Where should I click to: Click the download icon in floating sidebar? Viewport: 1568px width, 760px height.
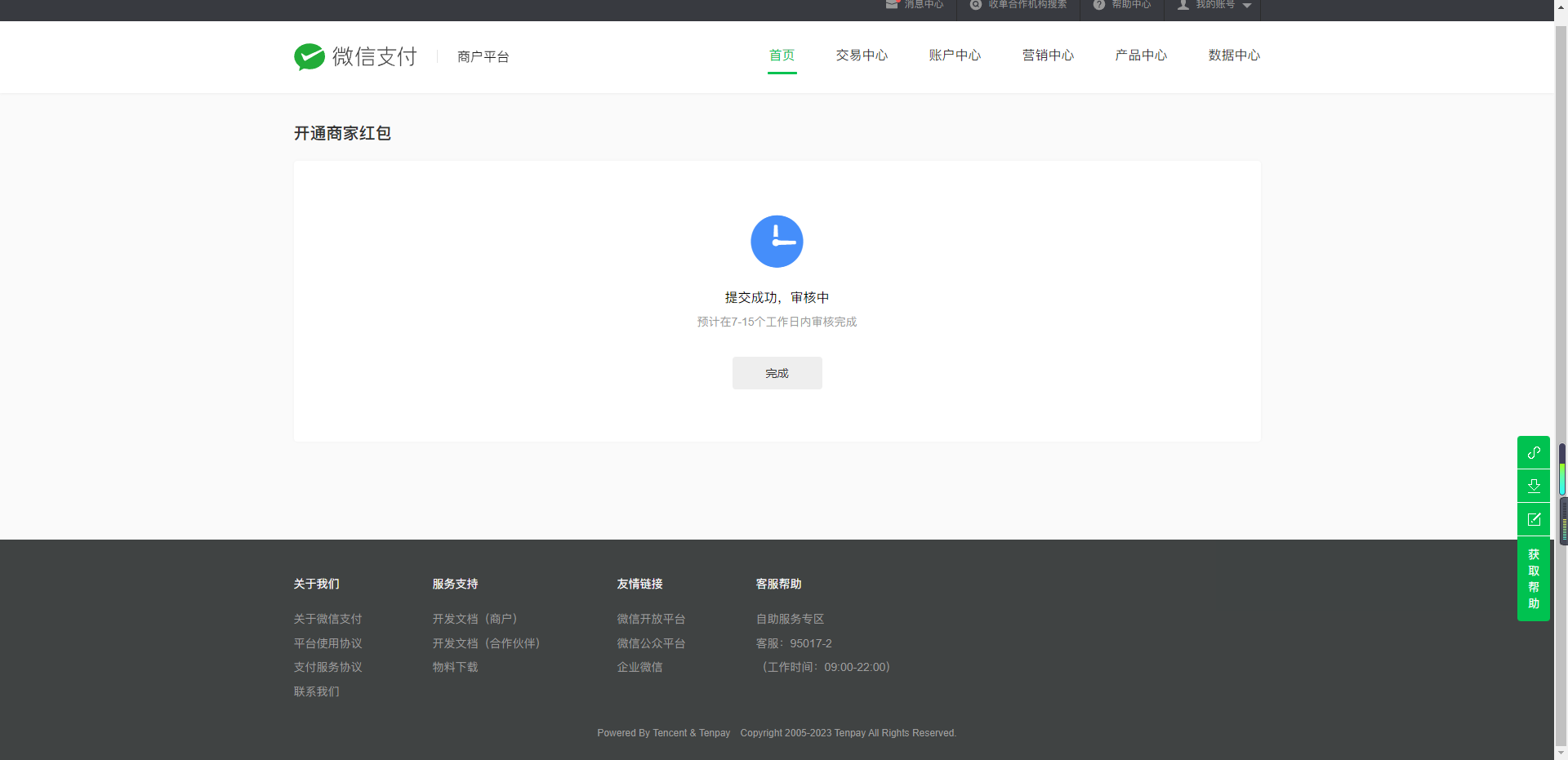click(1533, 486)
